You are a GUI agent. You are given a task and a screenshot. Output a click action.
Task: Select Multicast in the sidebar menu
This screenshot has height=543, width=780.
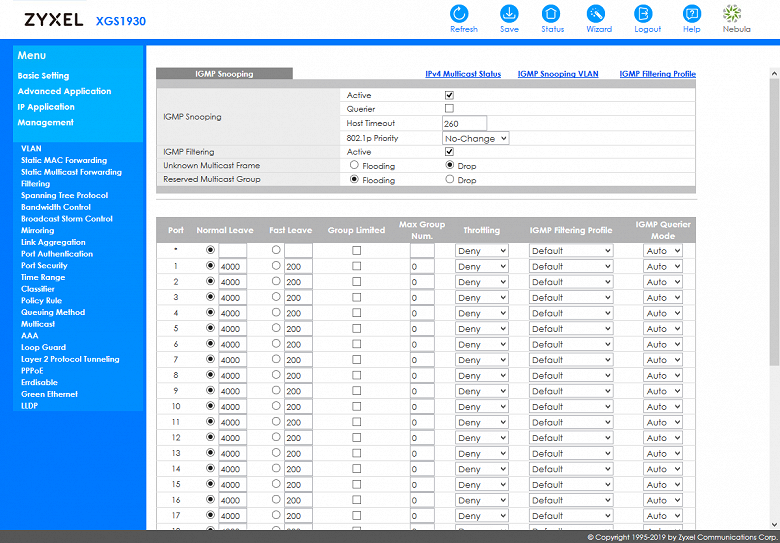pos(38,324)
